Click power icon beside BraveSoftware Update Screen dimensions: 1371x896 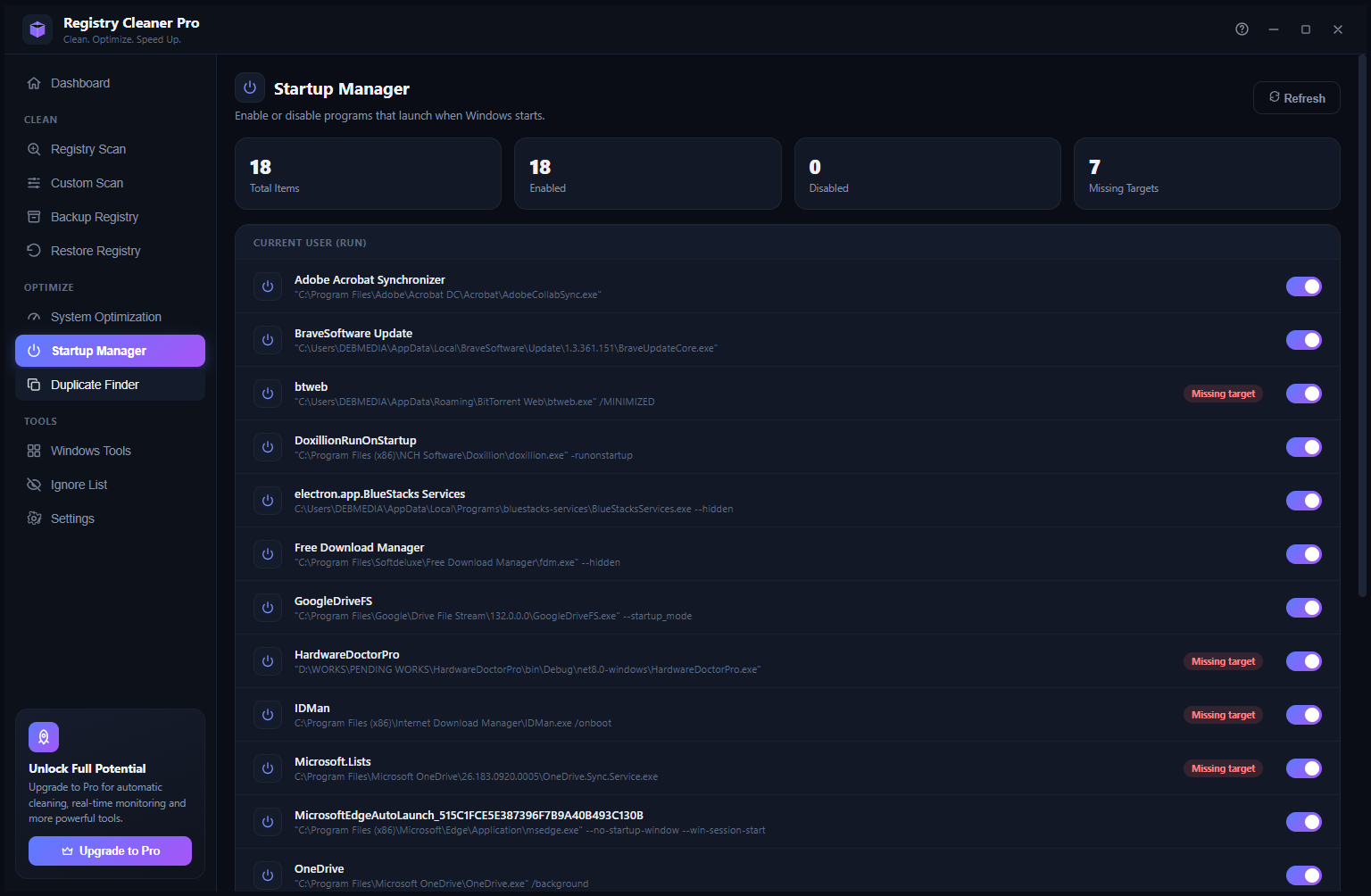pyautogui.click(x=268, y=340)
